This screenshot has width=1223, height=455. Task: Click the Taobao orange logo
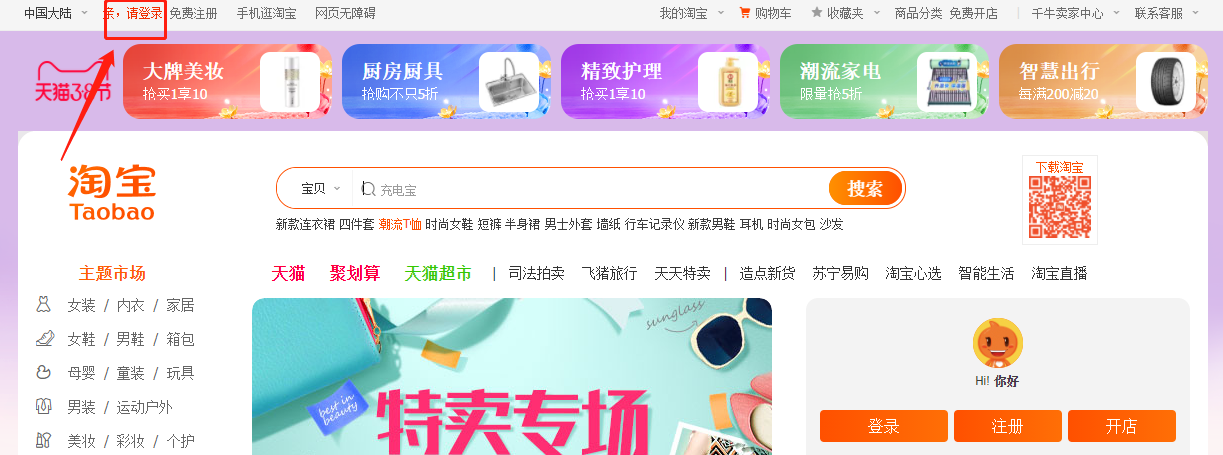coord(112,192)
